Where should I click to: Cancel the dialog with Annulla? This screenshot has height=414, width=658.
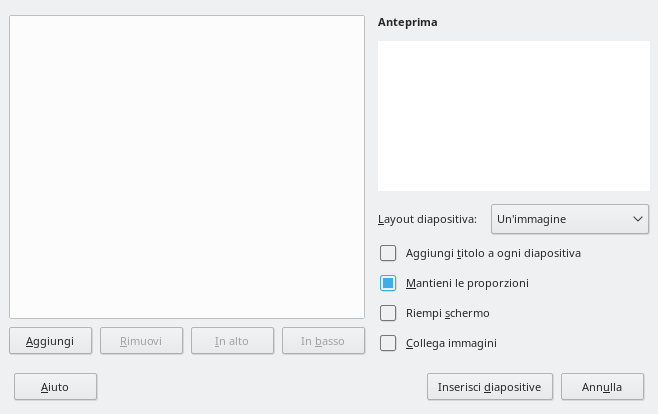602,387
